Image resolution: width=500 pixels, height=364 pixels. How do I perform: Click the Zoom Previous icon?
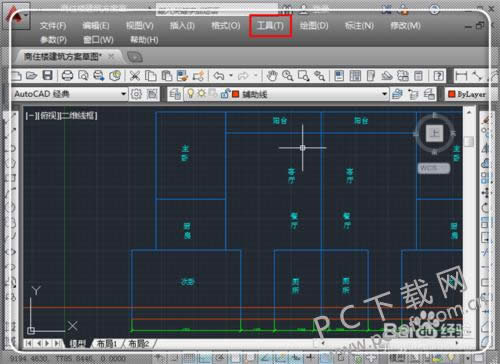coord(320,76)
